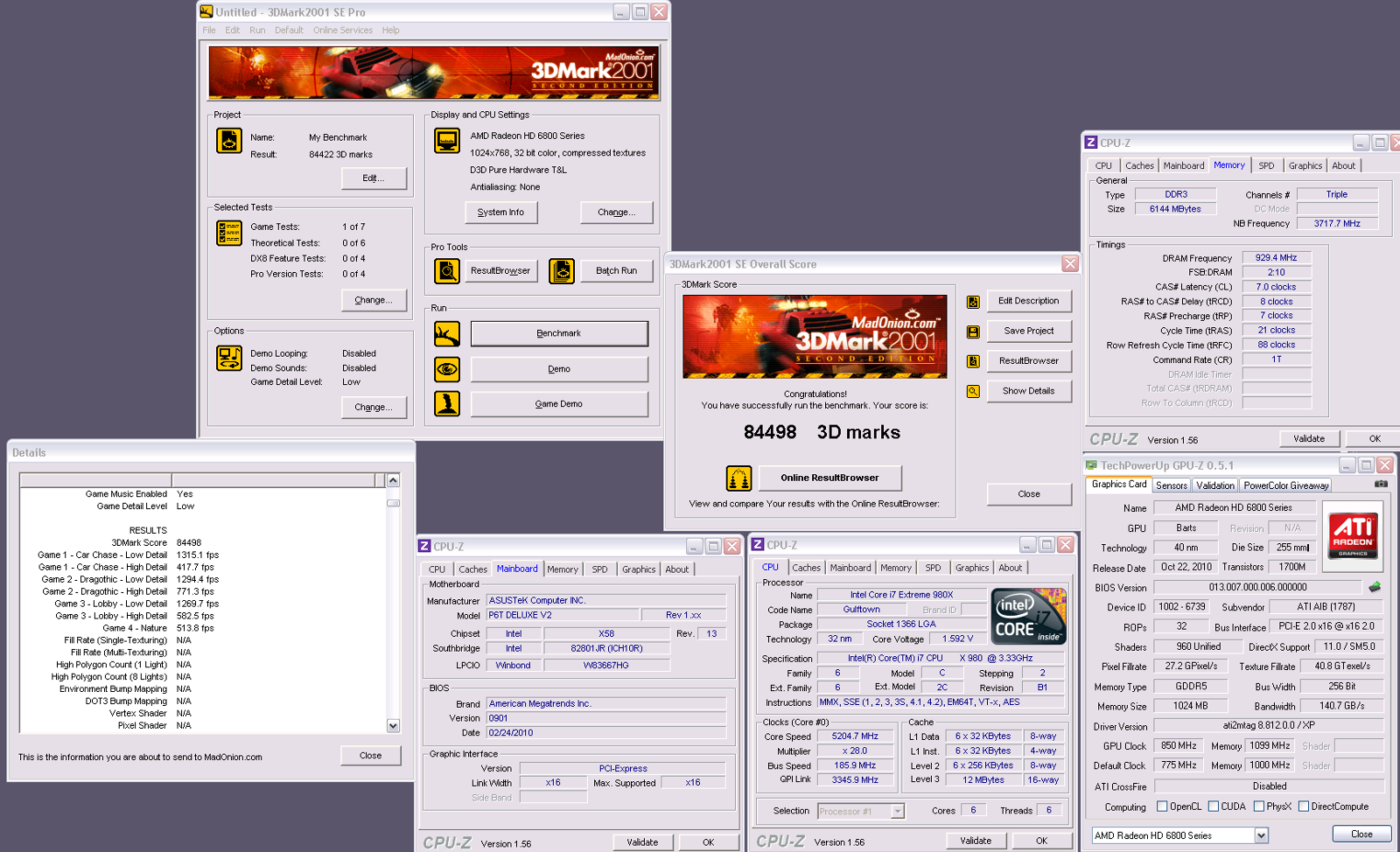Open the Online Services menu
The width and height of the screenshot is (1400, 852).
(x=343, y=30)
